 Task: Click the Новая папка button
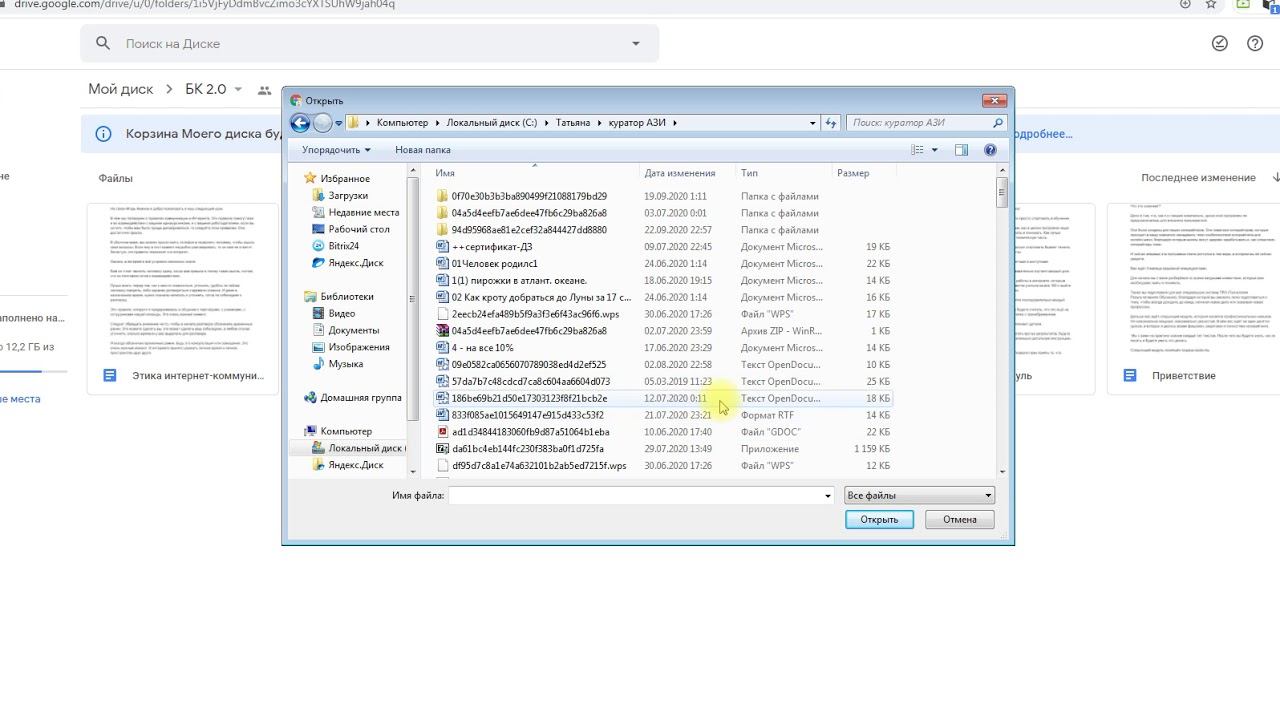point(423,150)
